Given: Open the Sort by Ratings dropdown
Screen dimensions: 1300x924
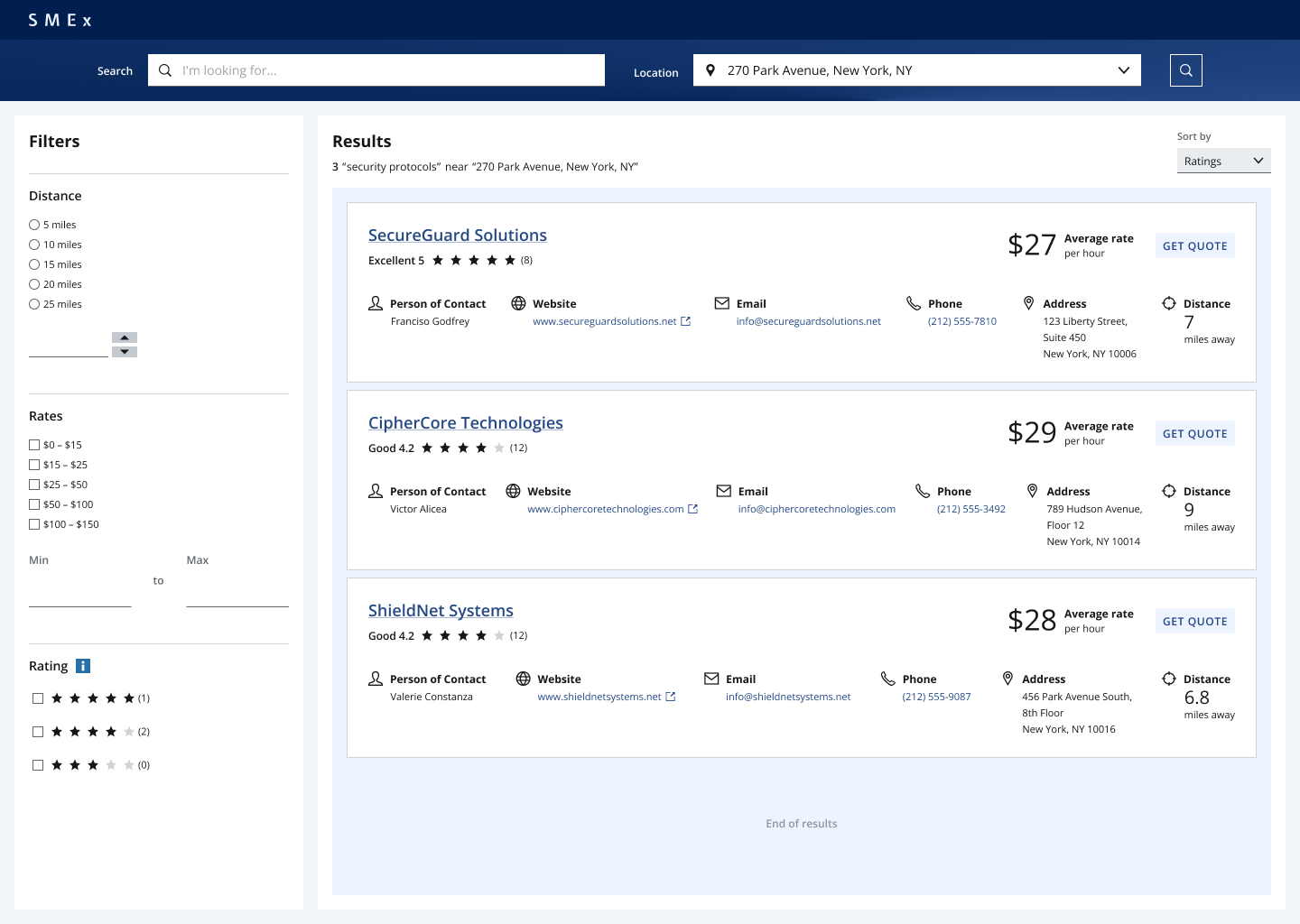Looking at the screenshot, I should tap(1223, 161).
